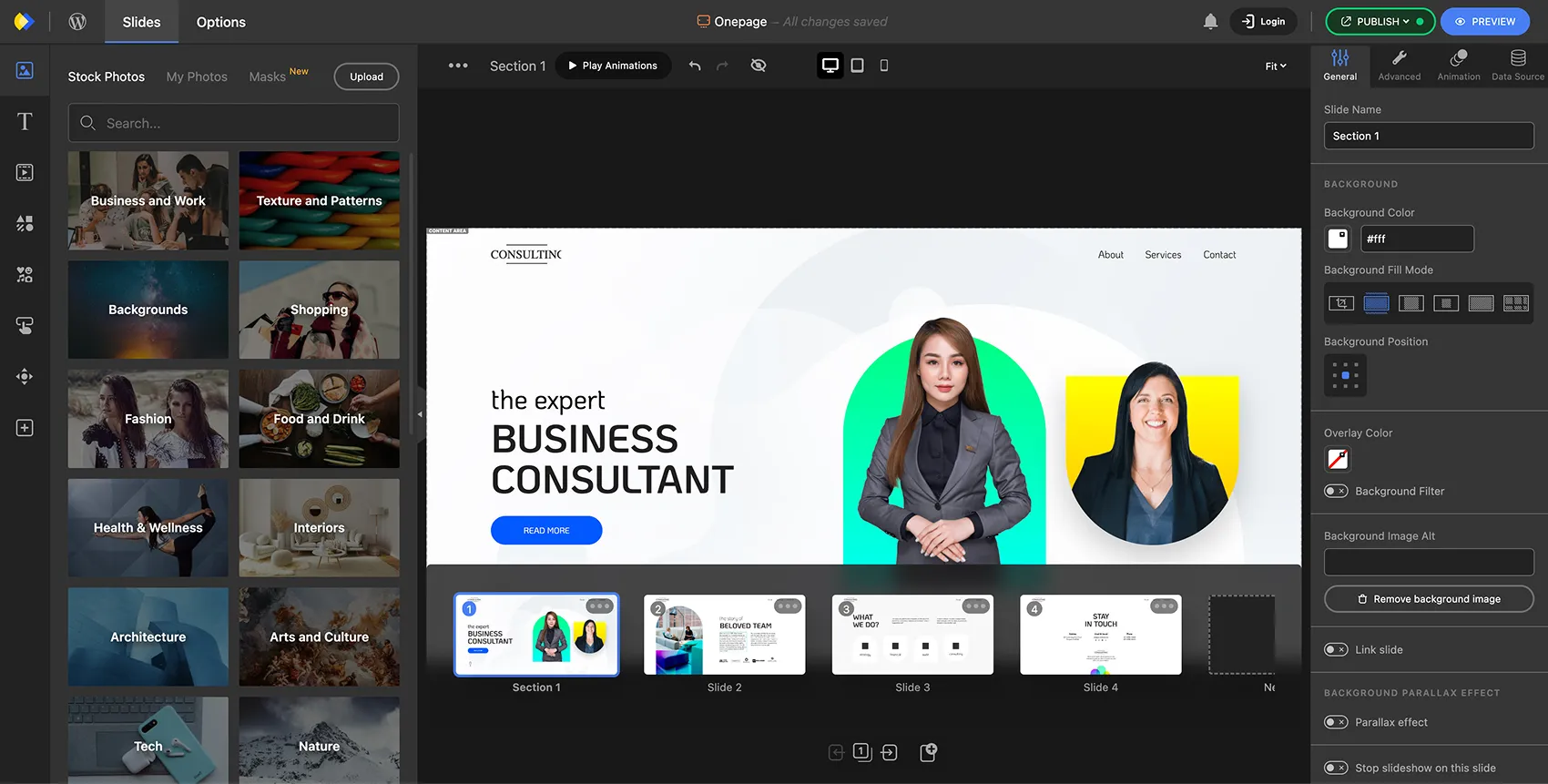Click the undo arrow

695,66
